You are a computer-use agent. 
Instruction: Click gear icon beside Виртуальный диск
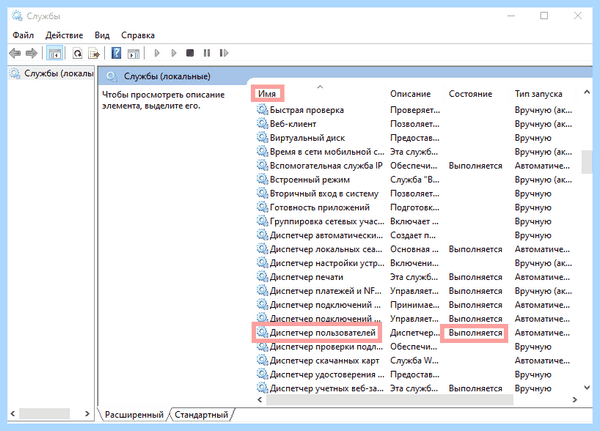coord(262,137)
